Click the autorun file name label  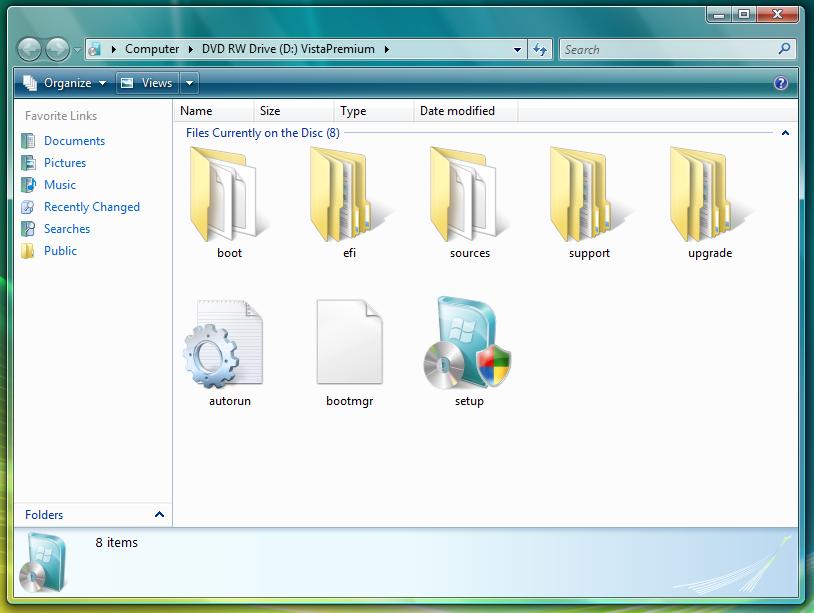230,401
